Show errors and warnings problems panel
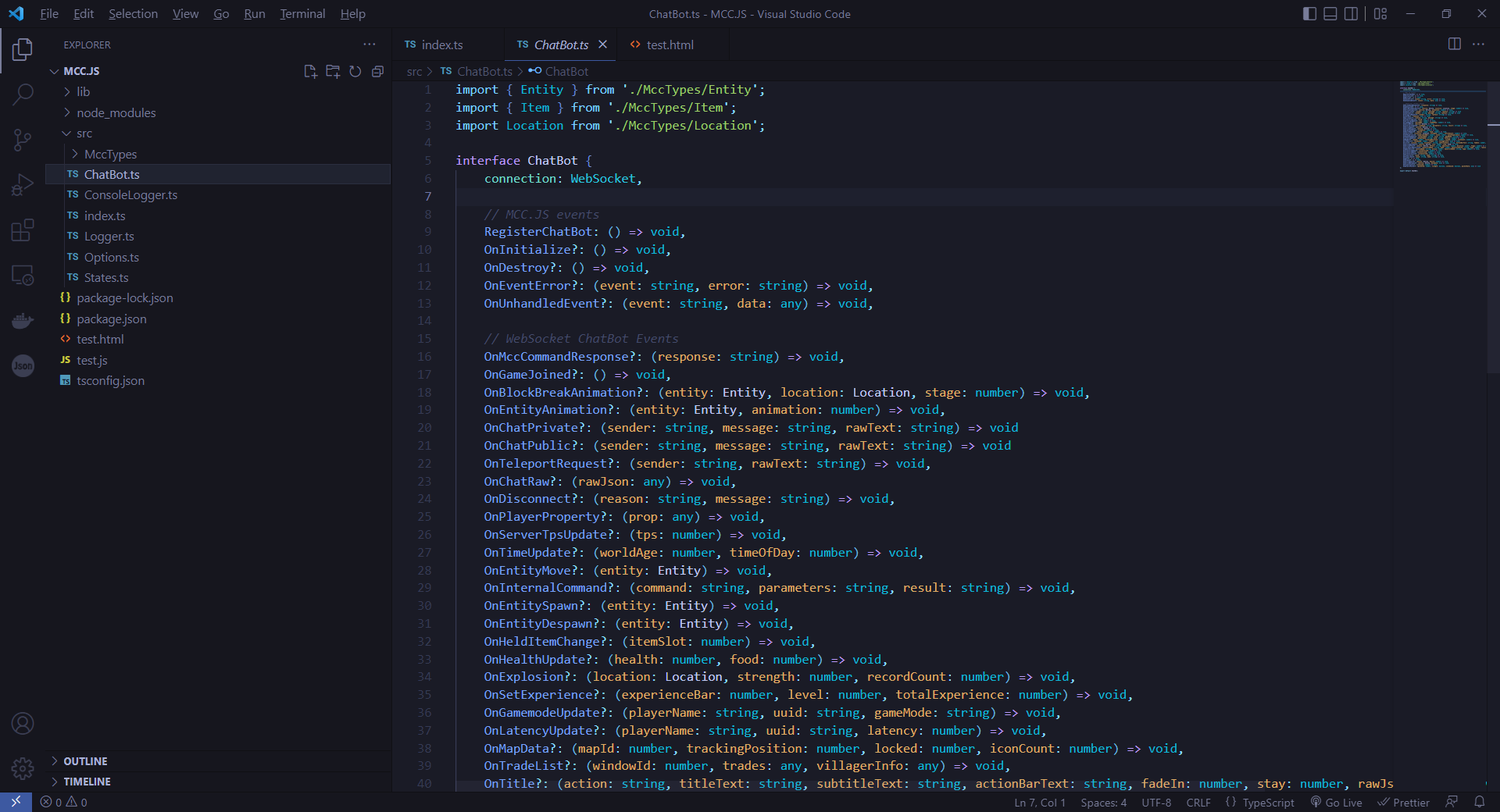This screenshot has width=1500, height=812. coord(64,802)
